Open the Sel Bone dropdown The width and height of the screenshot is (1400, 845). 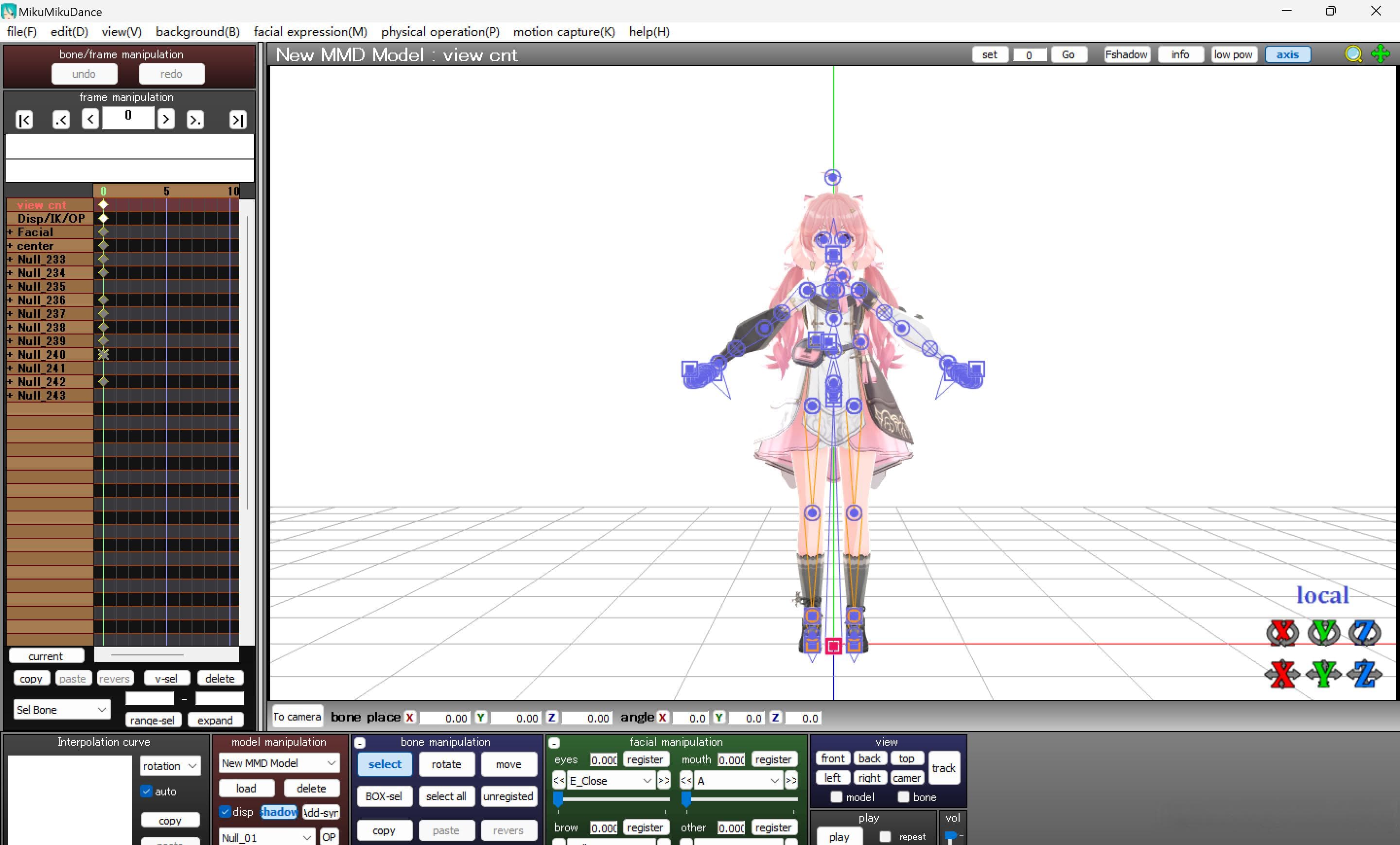[x=62, y=710]
